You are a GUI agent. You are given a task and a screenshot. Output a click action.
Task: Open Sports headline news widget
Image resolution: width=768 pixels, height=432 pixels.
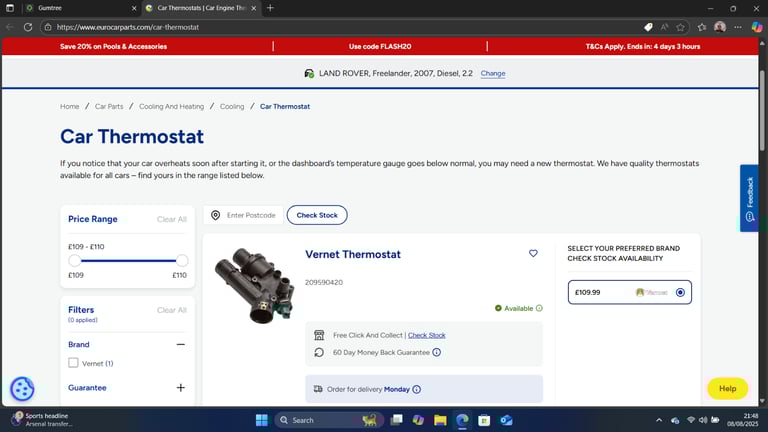[x=42, y=420]
